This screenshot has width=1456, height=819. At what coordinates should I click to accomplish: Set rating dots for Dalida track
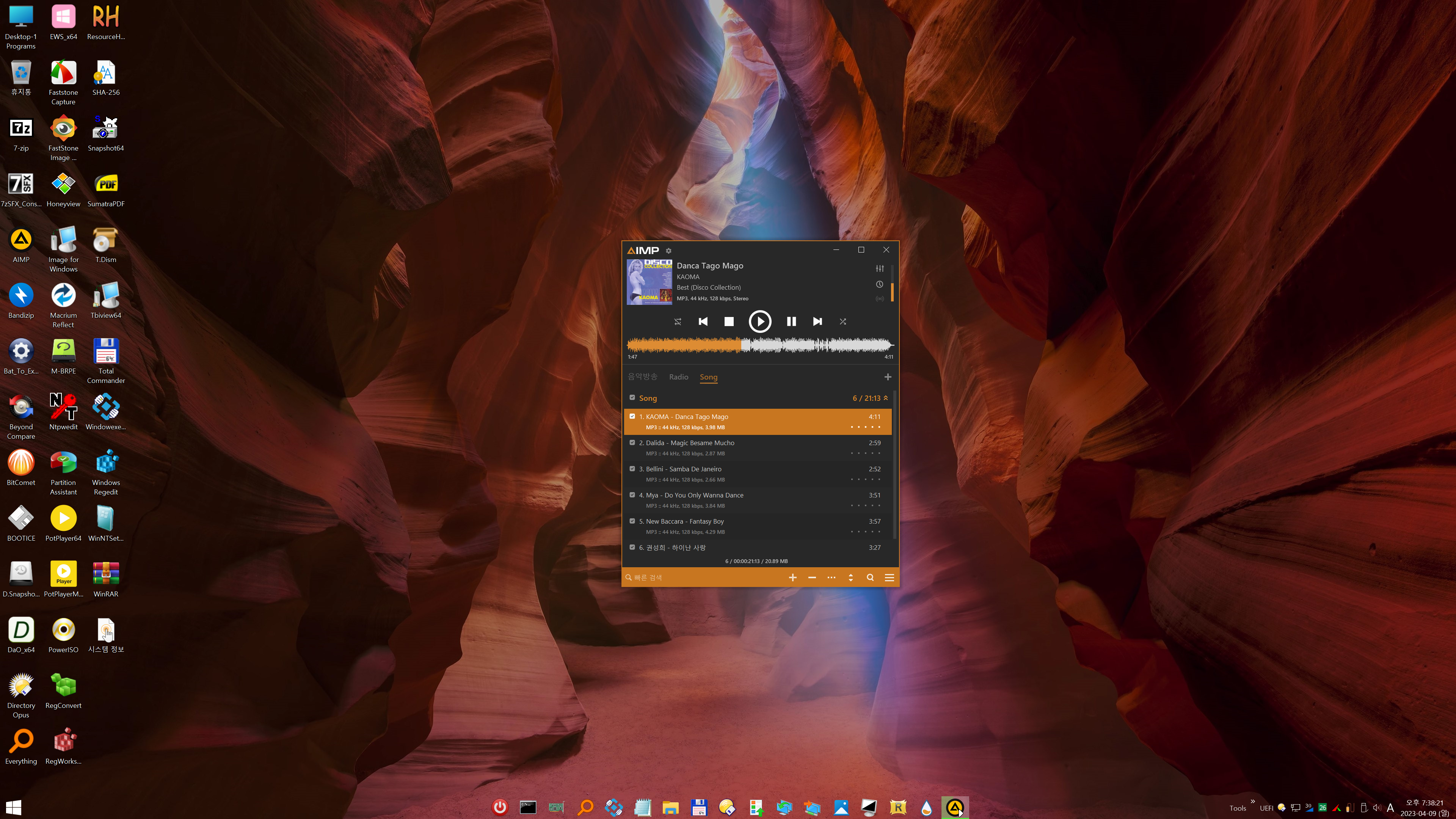coord(865,453)
